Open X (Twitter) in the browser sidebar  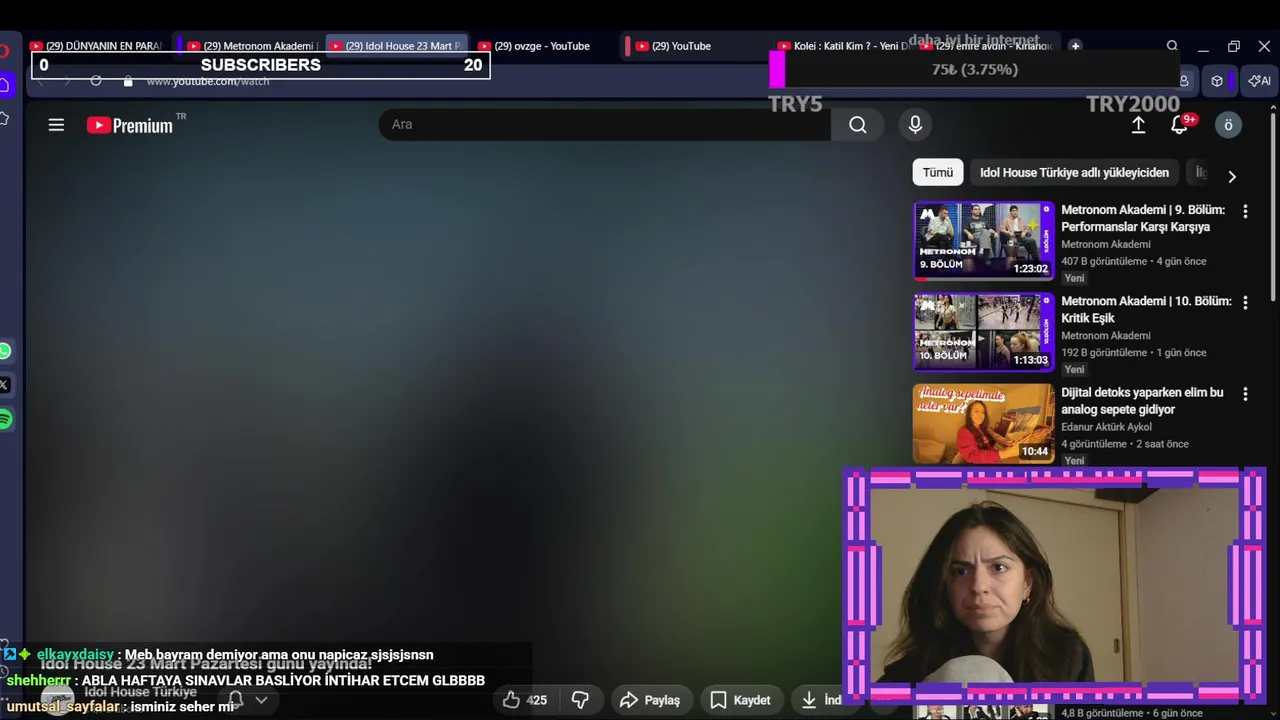click(x=5, y=385)
